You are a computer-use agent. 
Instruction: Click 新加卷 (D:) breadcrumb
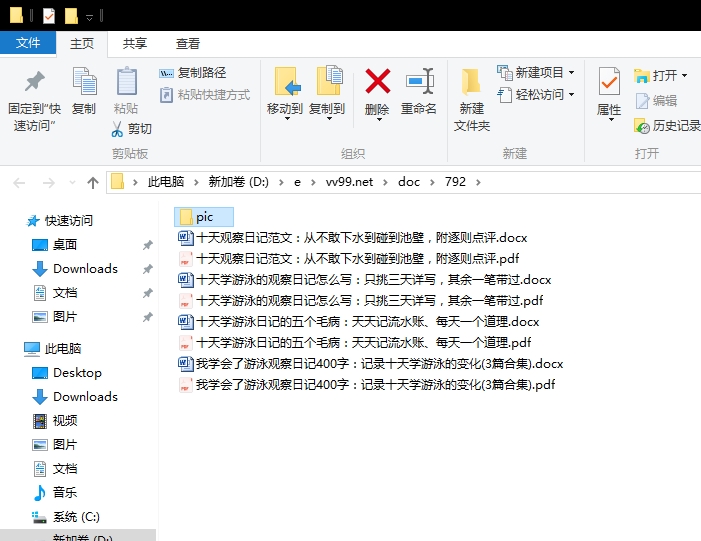[238, 182]
